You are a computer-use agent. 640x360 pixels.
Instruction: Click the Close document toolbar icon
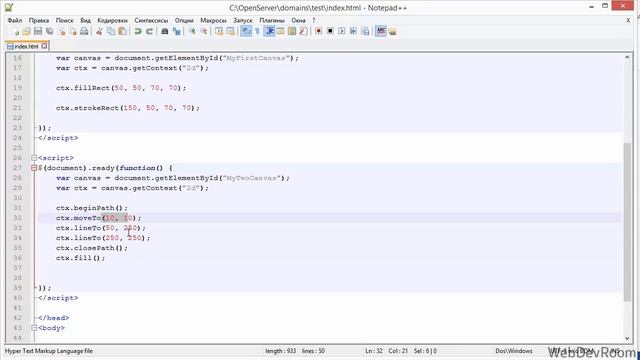click(62, 31)
